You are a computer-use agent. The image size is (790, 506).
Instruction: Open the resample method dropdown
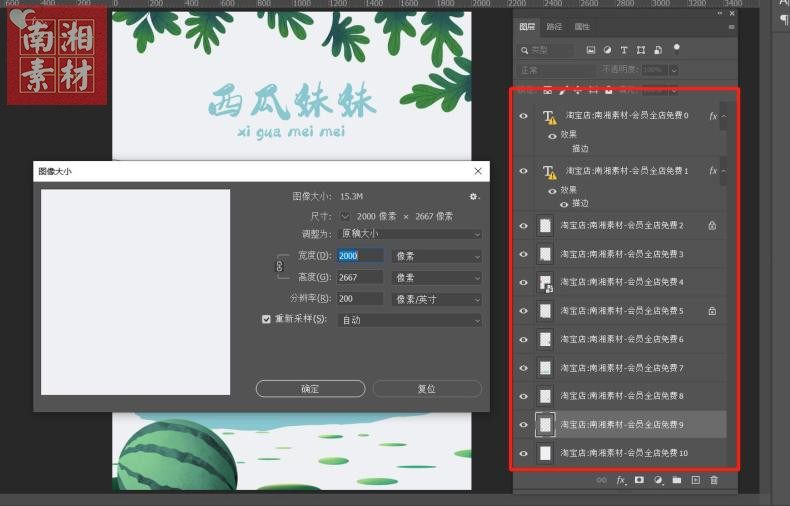[x=409, y=320]
